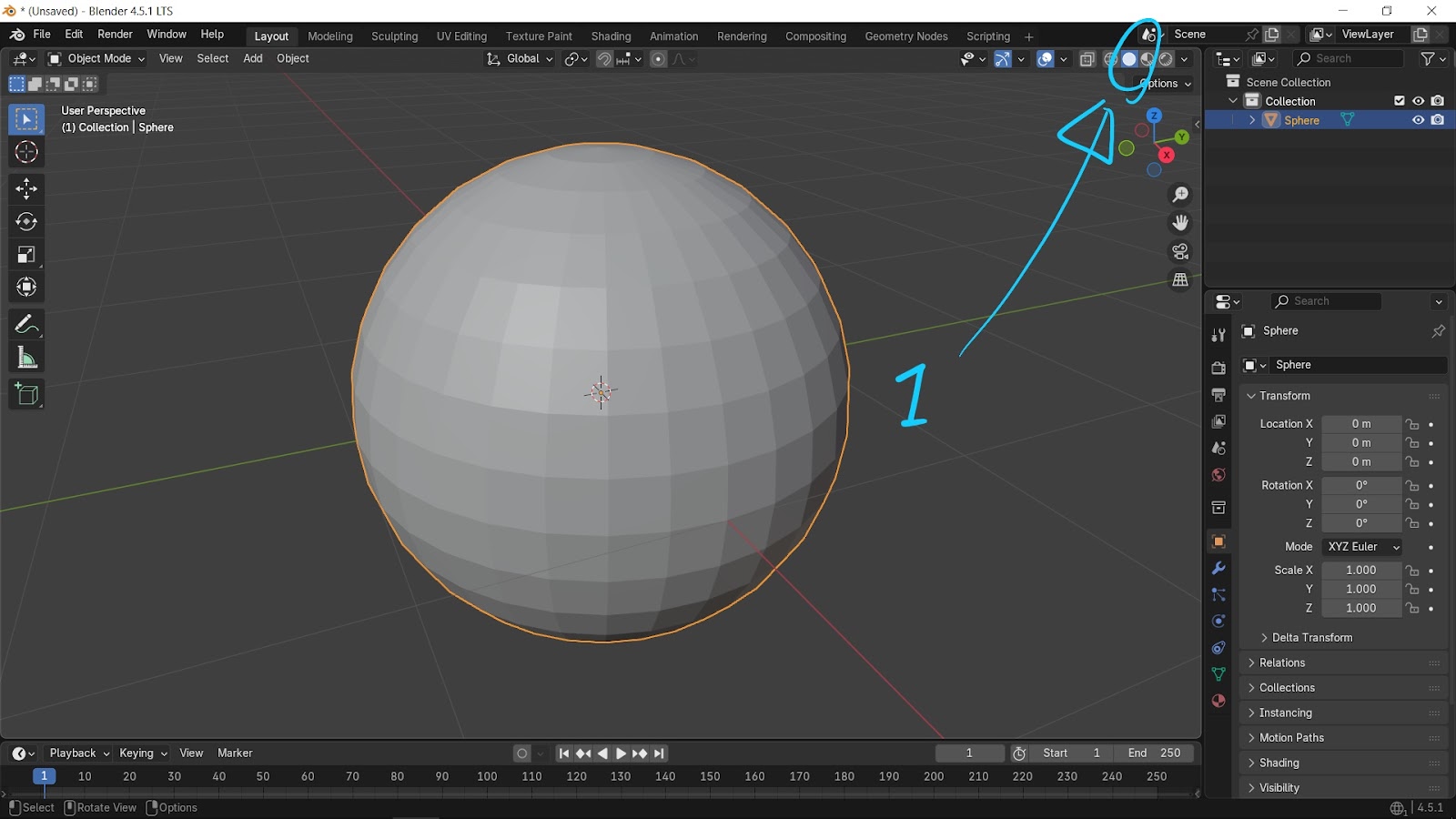Screen dimensions: 1456x819
Task: Select the Annotate pencil tool
Action: 26,325
